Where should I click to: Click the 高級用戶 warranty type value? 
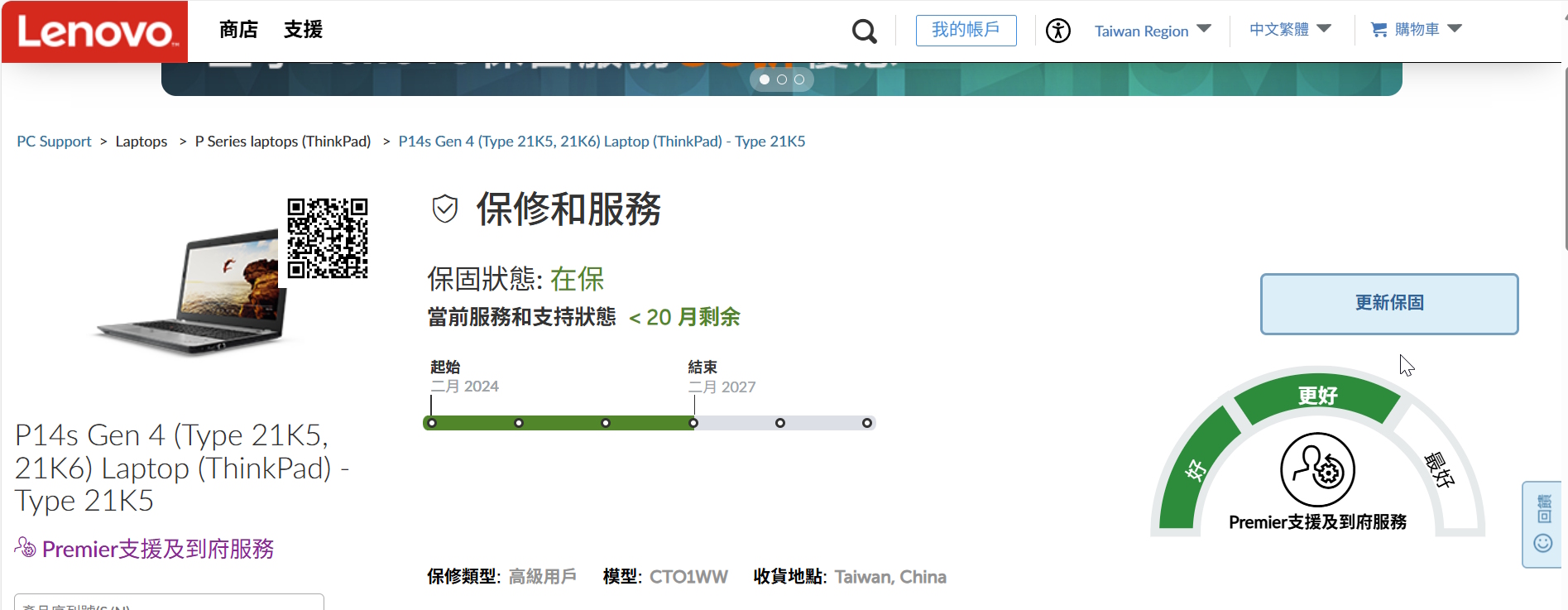[x=543, y=577]
